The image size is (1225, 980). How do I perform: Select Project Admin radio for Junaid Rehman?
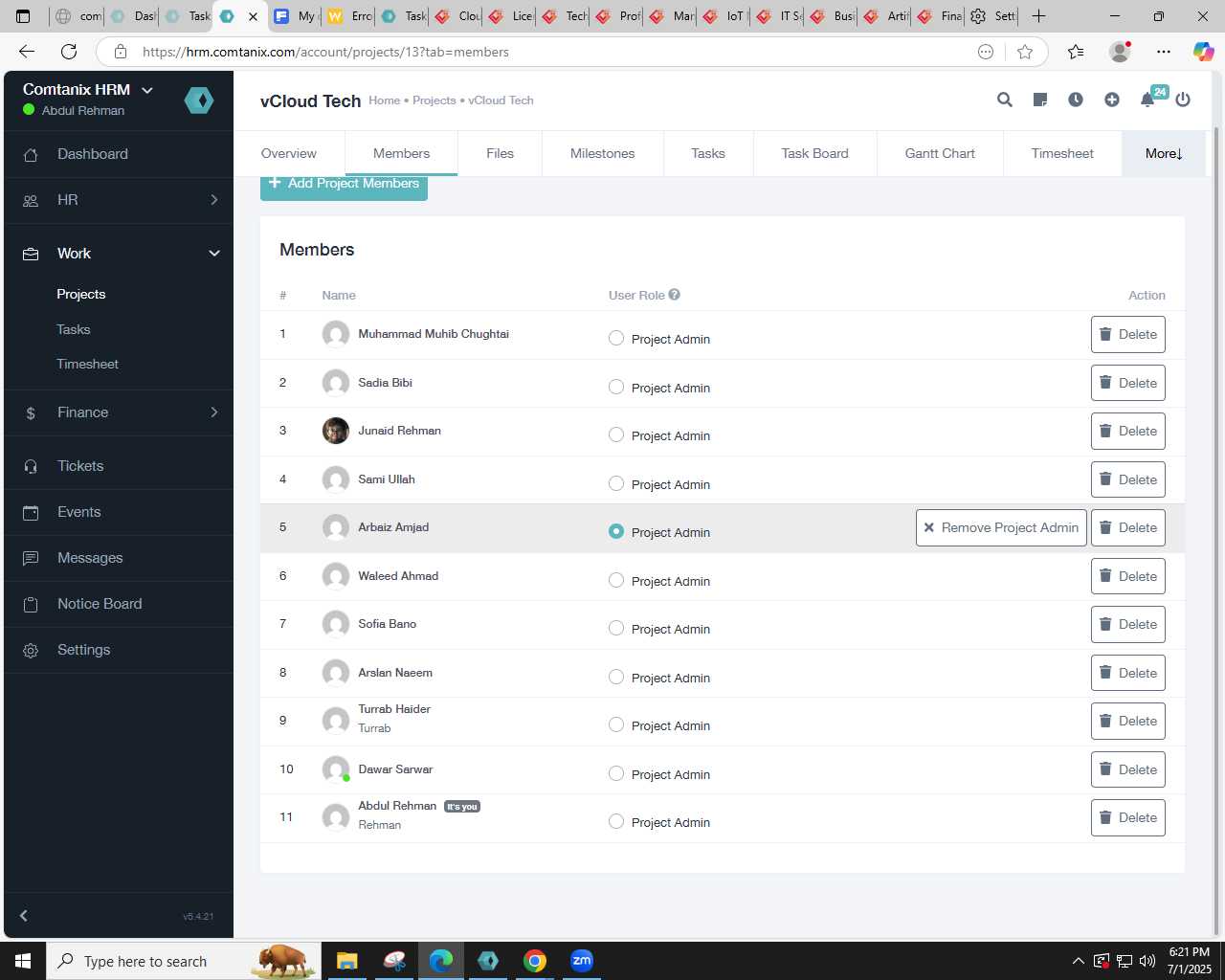pos(616,434)
